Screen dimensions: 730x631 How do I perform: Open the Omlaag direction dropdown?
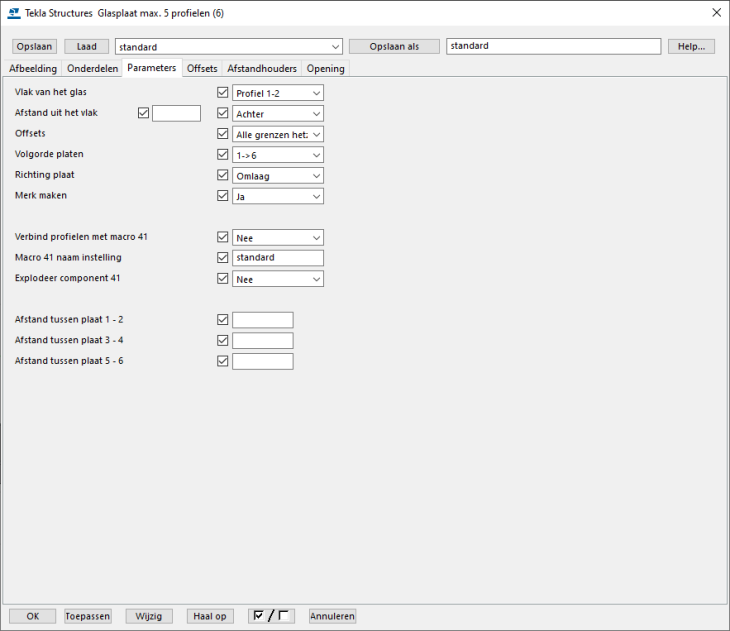(278, 176)
